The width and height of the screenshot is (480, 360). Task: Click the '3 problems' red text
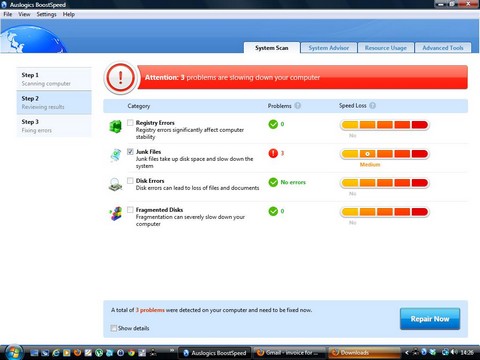click(150, 310)
